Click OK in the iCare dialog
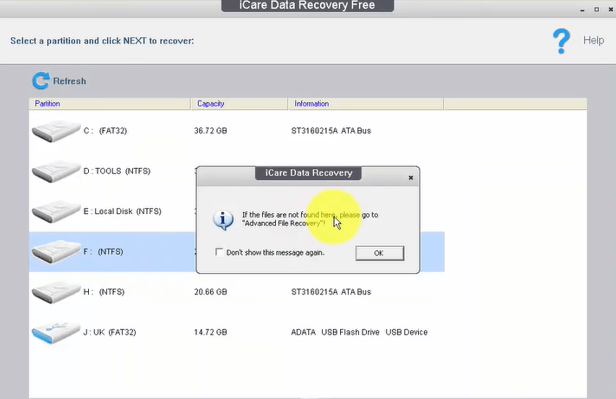This screenshot has height=399, width=616. 380,253
